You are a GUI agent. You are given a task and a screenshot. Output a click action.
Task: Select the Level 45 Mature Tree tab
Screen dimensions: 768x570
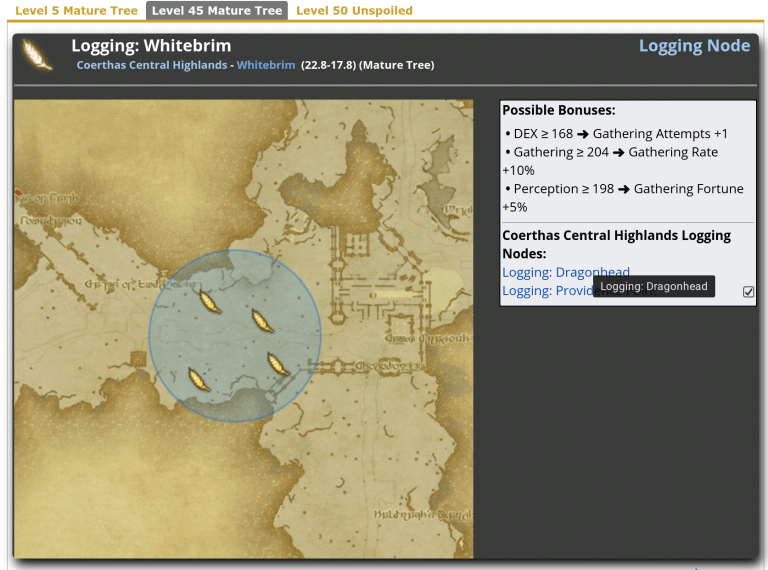click(217, 10)
